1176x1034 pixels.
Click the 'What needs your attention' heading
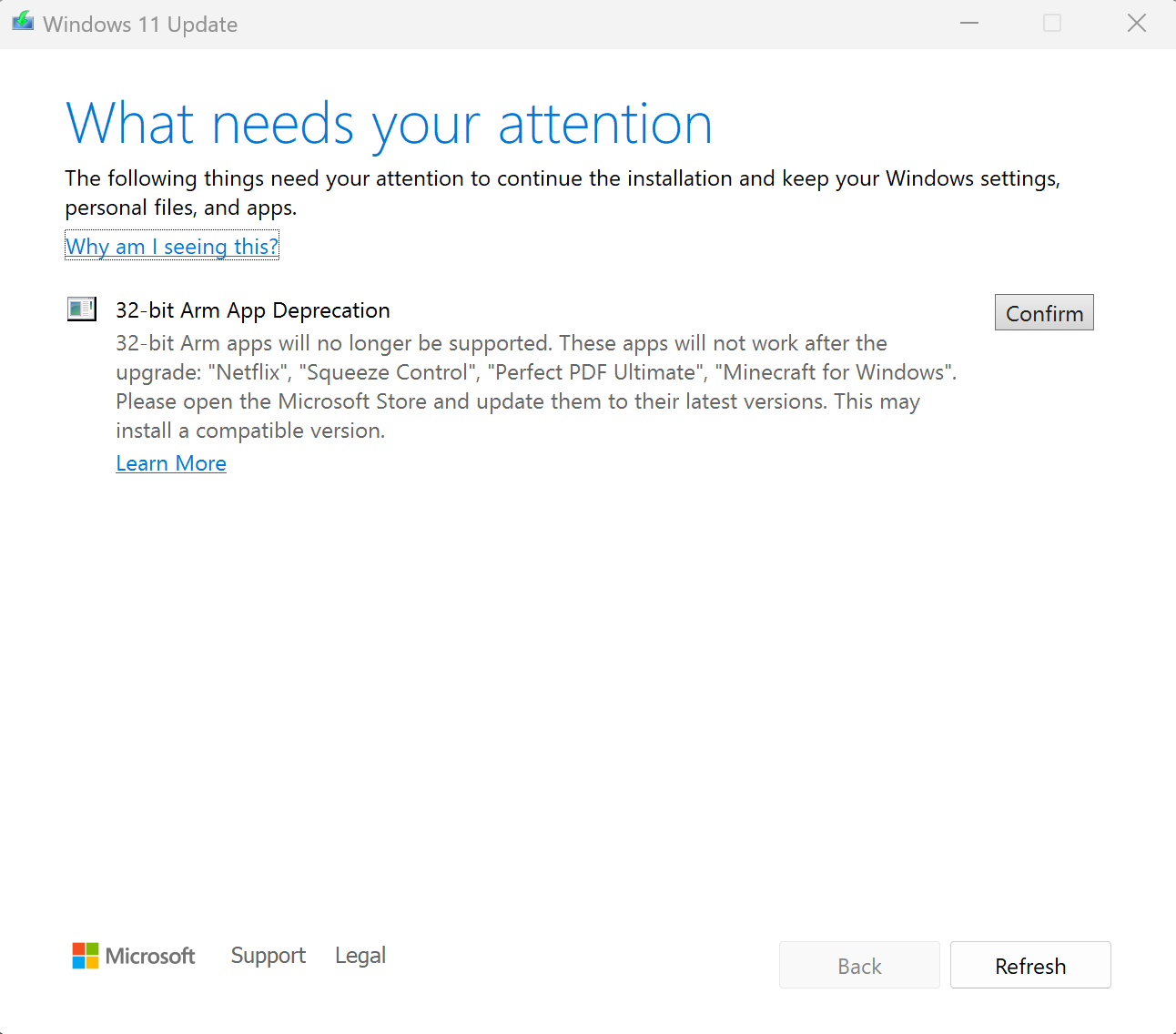pyautogui.click(x=390, y=125)
